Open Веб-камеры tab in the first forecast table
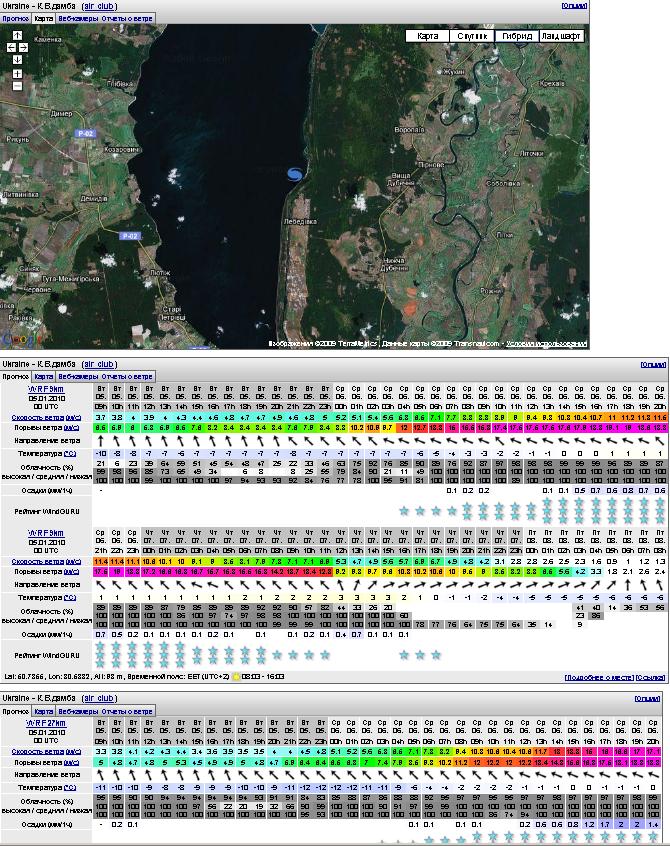The width and height of the screenshot is (670, 846). 77,374
